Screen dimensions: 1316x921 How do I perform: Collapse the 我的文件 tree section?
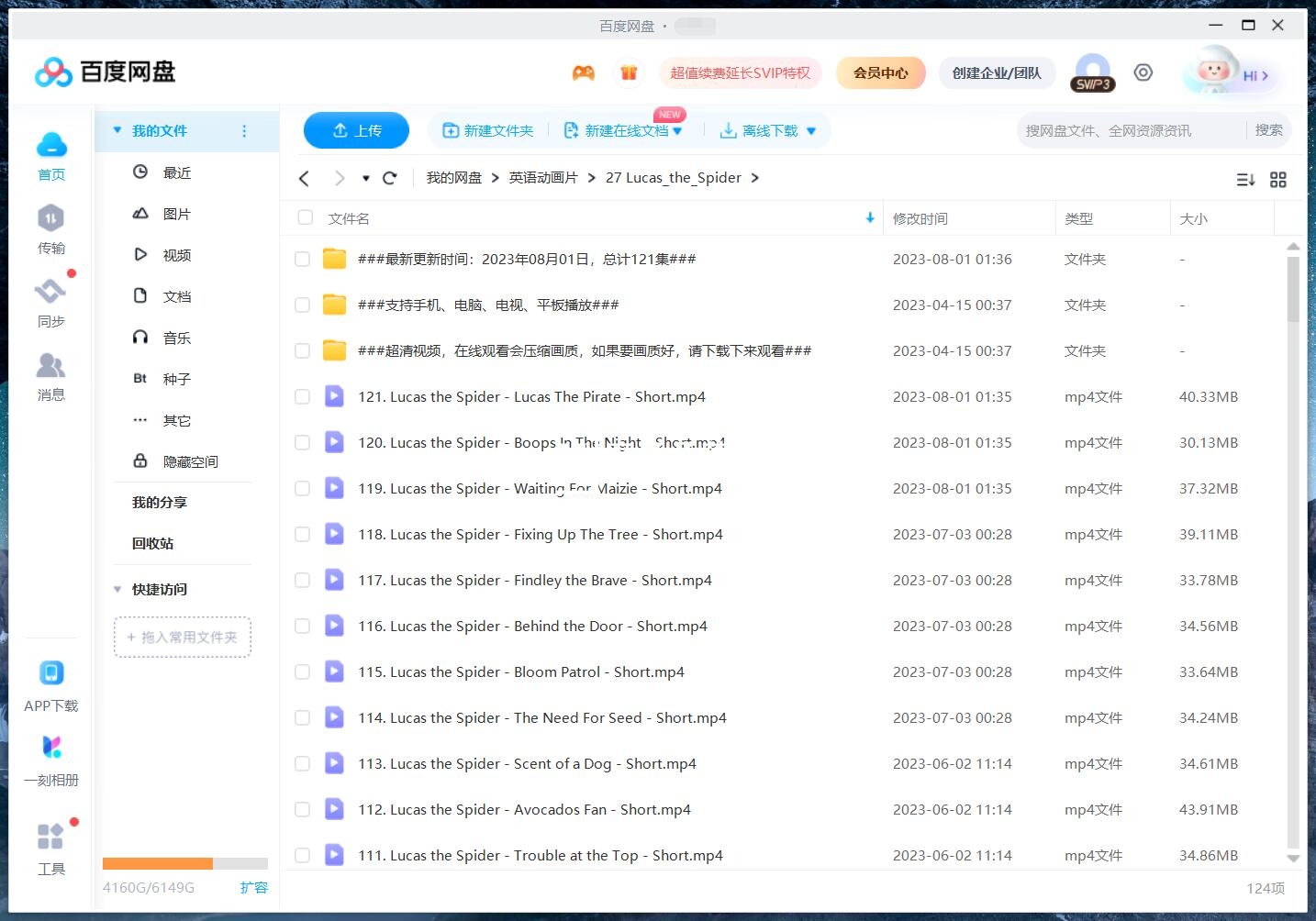[117, 131]
